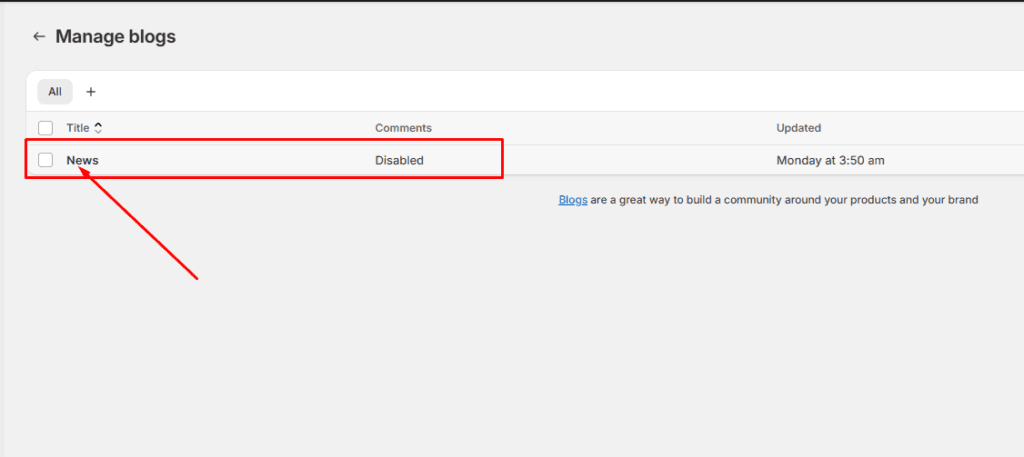Check the box for the News blog row
This screenshot has width=1024, height=457.
(x=45, y=160)
